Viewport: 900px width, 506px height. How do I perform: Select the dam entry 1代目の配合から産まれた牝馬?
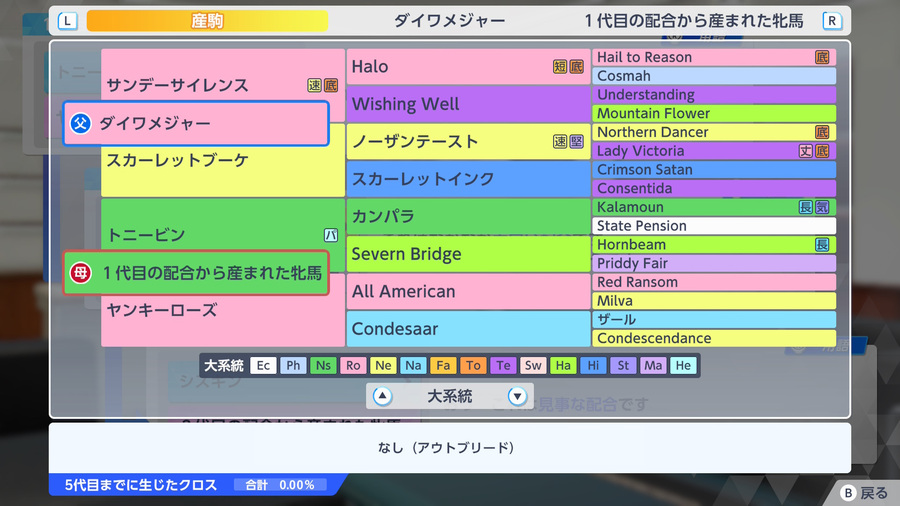tap(196, 273)
